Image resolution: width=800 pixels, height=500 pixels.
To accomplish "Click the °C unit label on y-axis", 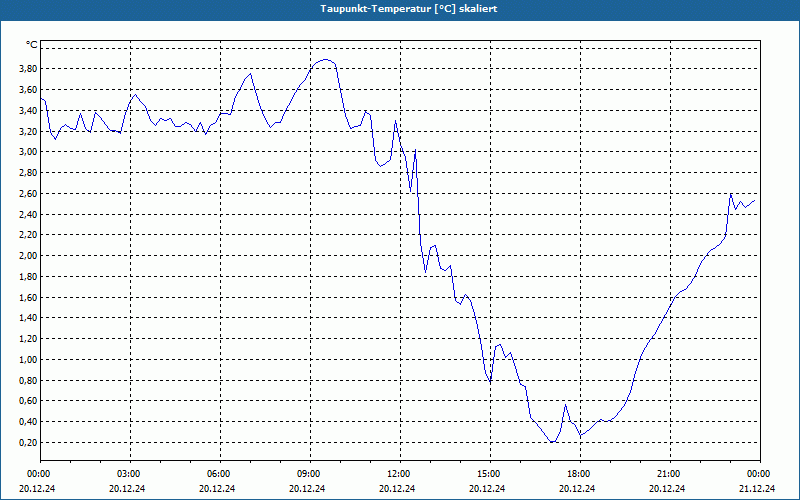I will (x=32, y=45).
